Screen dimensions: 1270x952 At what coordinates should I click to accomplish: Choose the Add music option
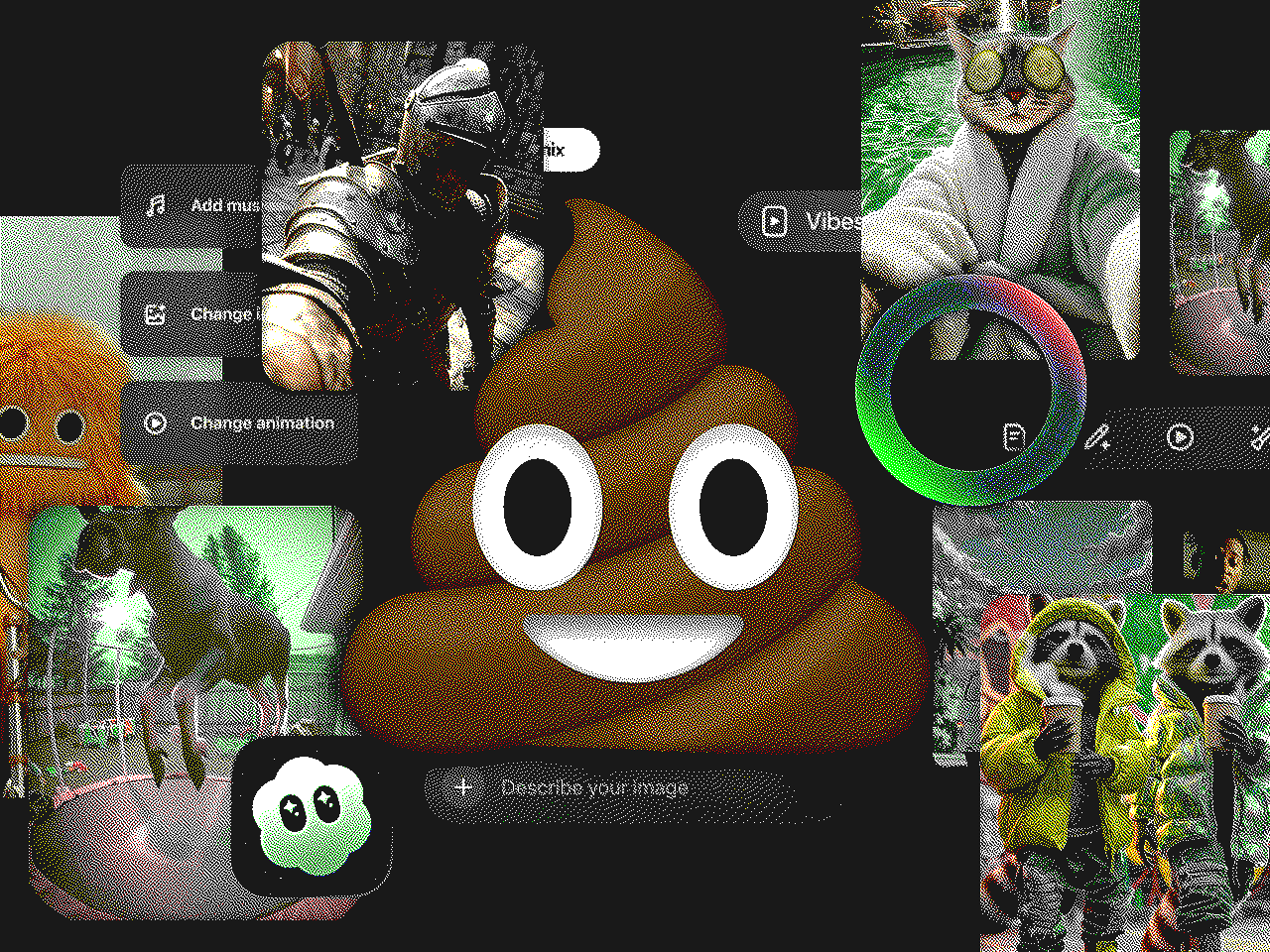[x=191, y=206]
